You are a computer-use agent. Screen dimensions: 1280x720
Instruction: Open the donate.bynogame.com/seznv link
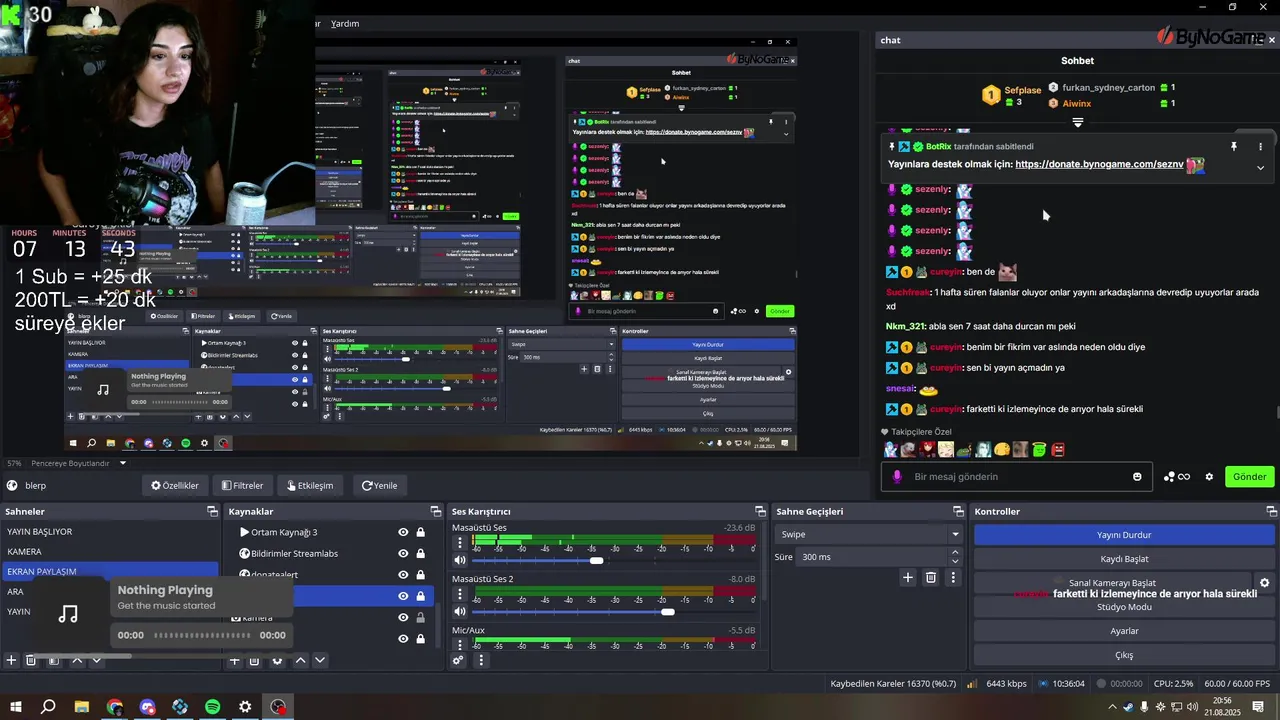click(x=1099, y=164)
